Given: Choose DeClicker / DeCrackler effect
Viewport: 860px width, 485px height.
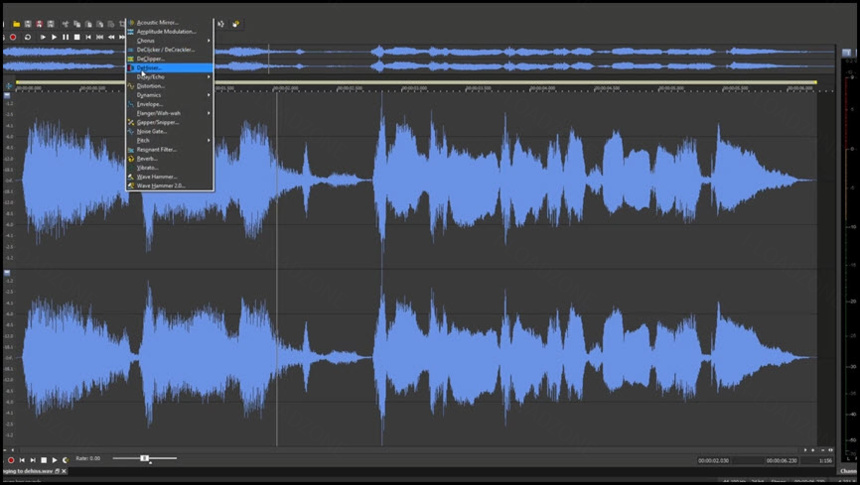Looking at the screenshot, I should pyautogui.click(x=170, y=50).
